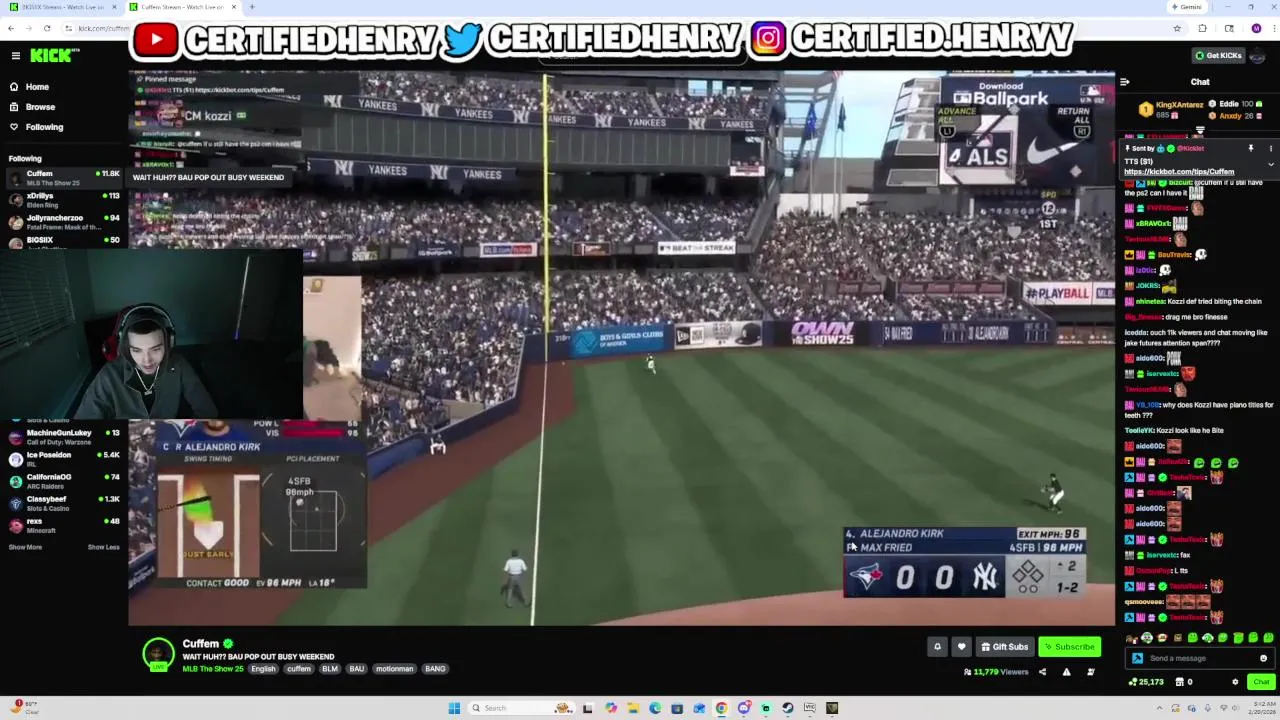The width and height of the screenshot is (1280, 720).
Task: Open CaliforniaOG channel in sidebar
Action: (64, 481)
